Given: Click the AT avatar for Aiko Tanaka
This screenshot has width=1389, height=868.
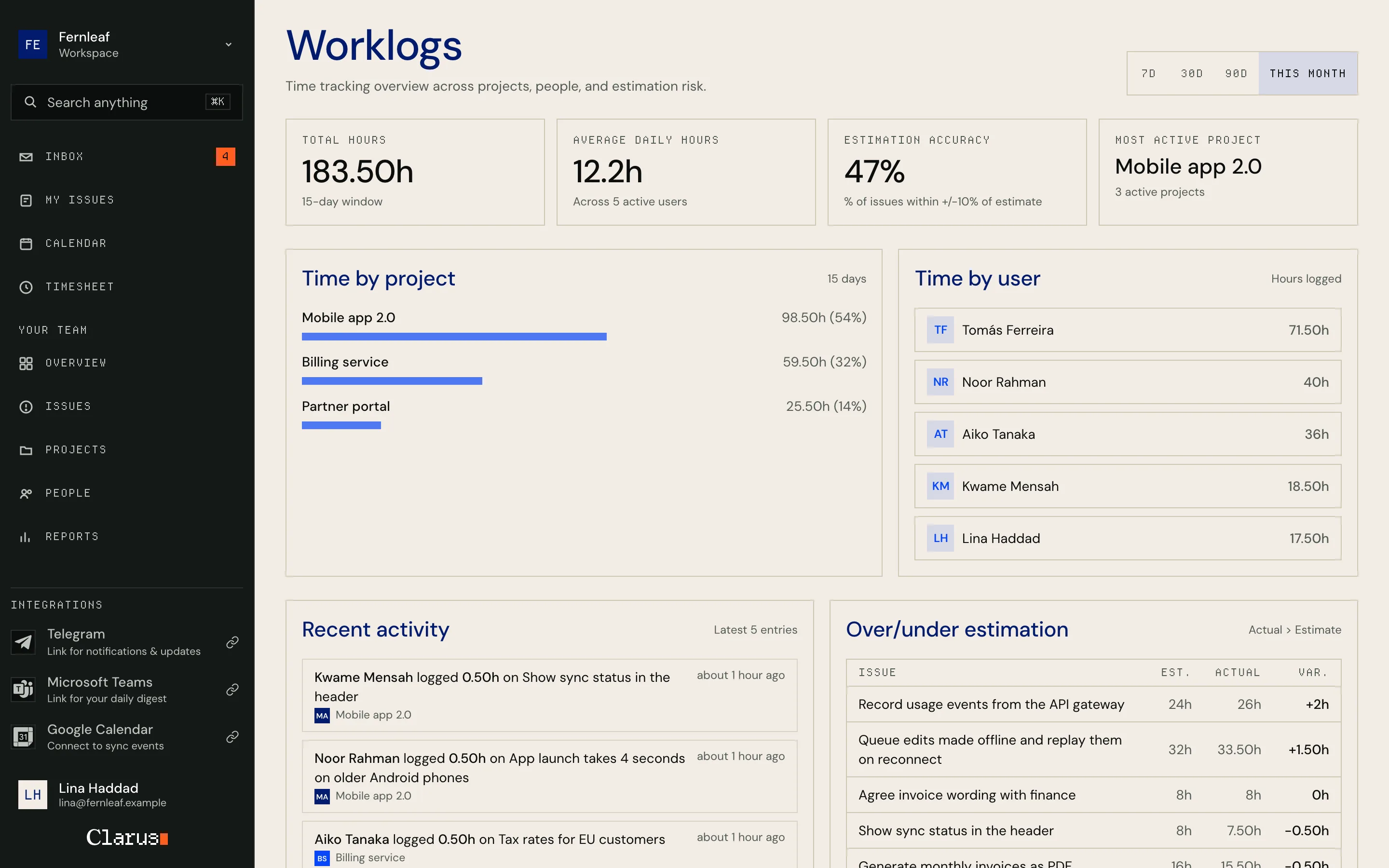Looking at the screenshot, I should pos(940,434).
